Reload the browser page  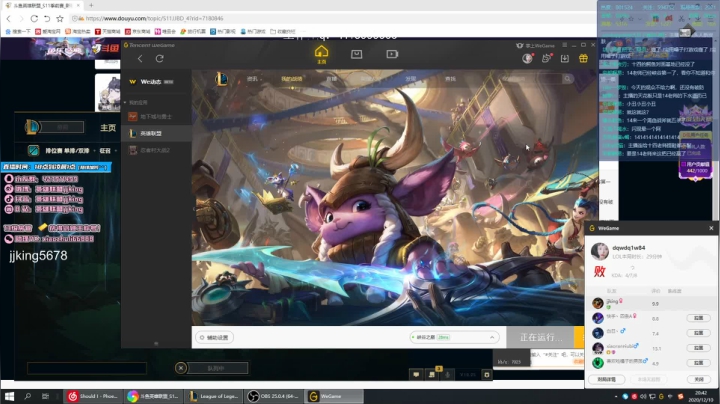tap(34, 18)
